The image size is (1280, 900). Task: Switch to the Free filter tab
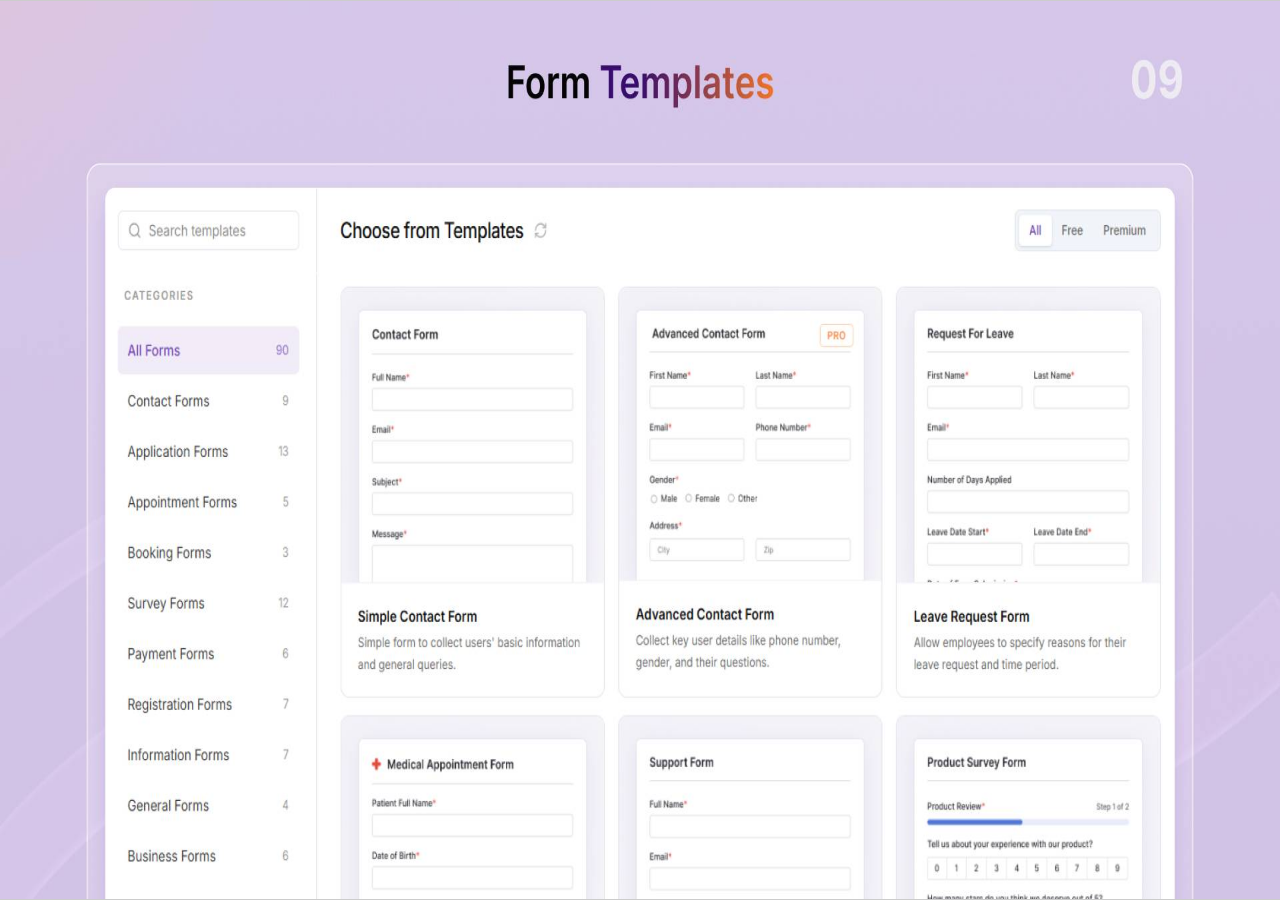coord(1072,230)
